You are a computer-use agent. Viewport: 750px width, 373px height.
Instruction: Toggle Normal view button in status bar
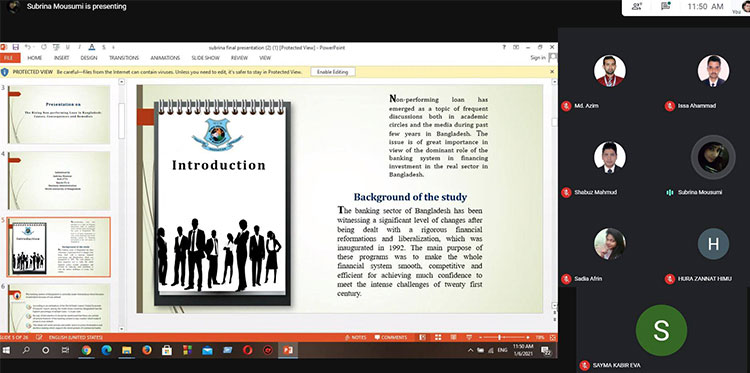[422, 337]
